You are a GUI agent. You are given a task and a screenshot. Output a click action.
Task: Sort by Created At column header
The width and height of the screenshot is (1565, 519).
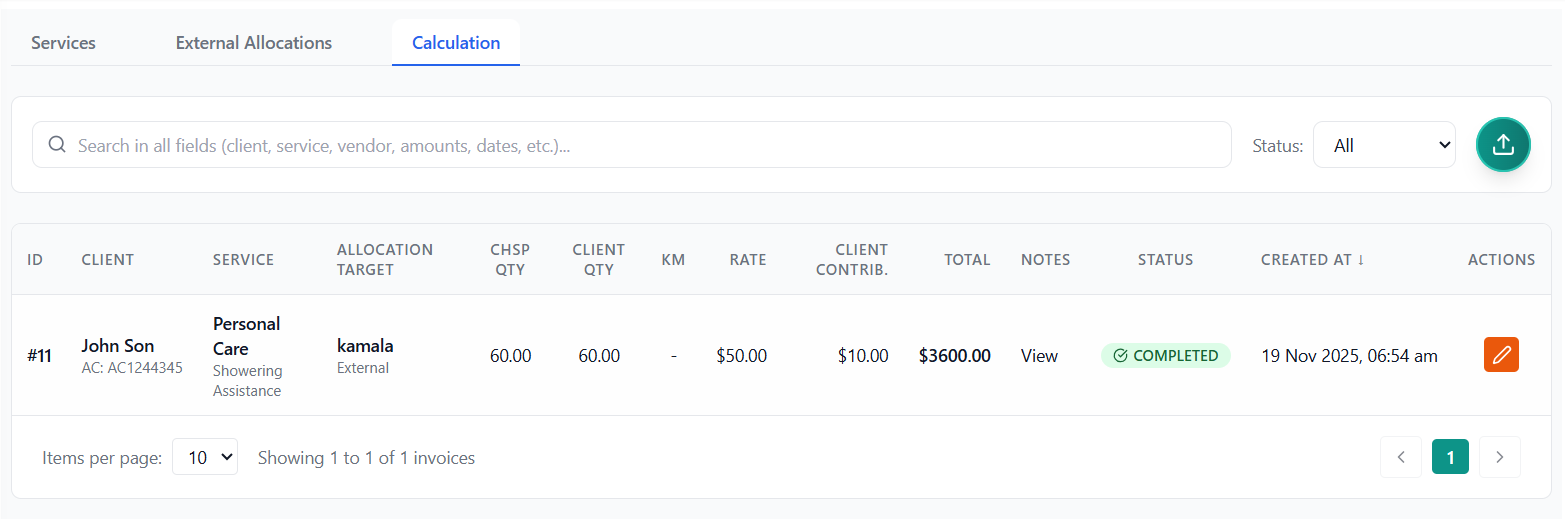pos(1312,260)
